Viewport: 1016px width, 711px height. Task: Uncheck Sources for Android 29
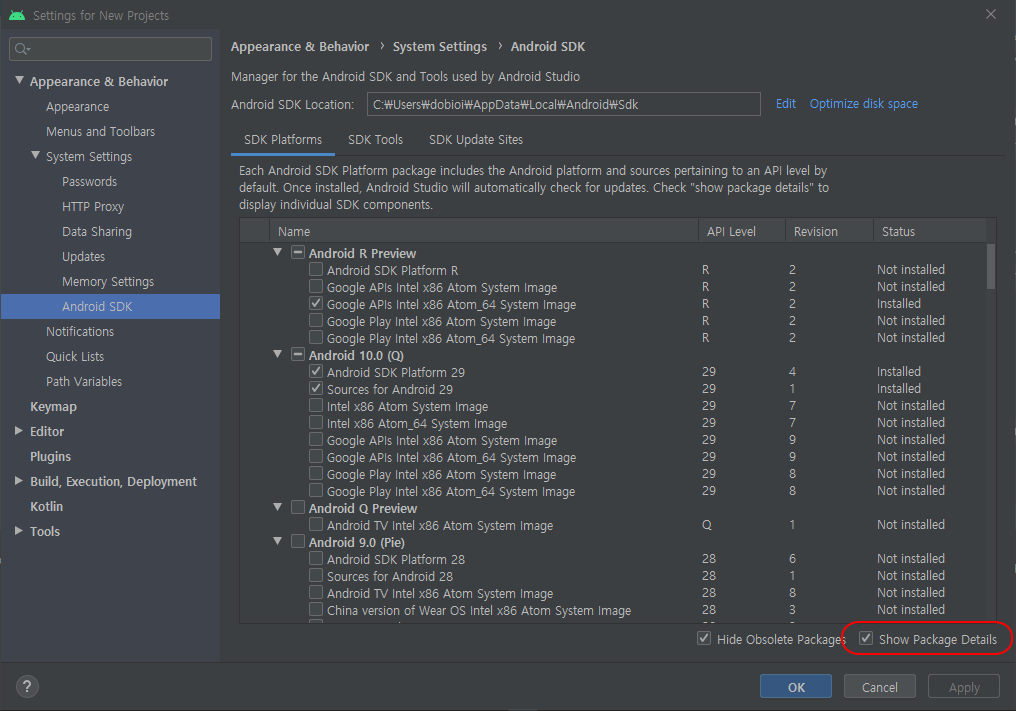click(316, 388)
